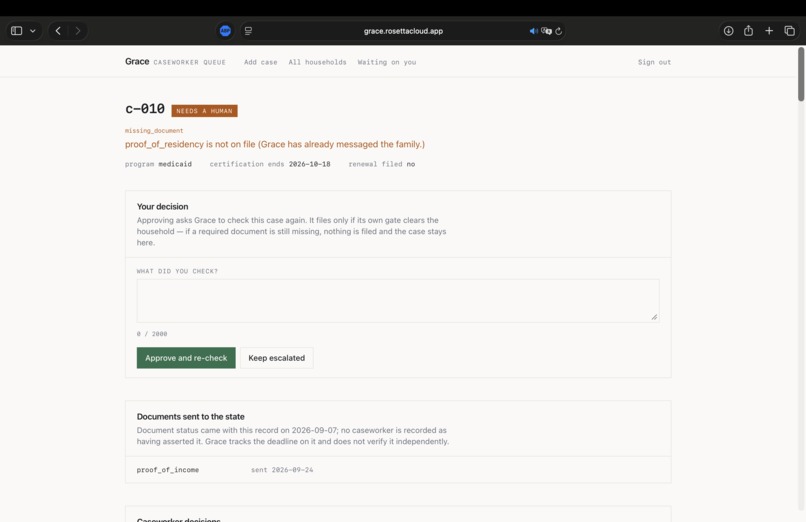Open a new tab with plus icon

(x=769, y=31)
